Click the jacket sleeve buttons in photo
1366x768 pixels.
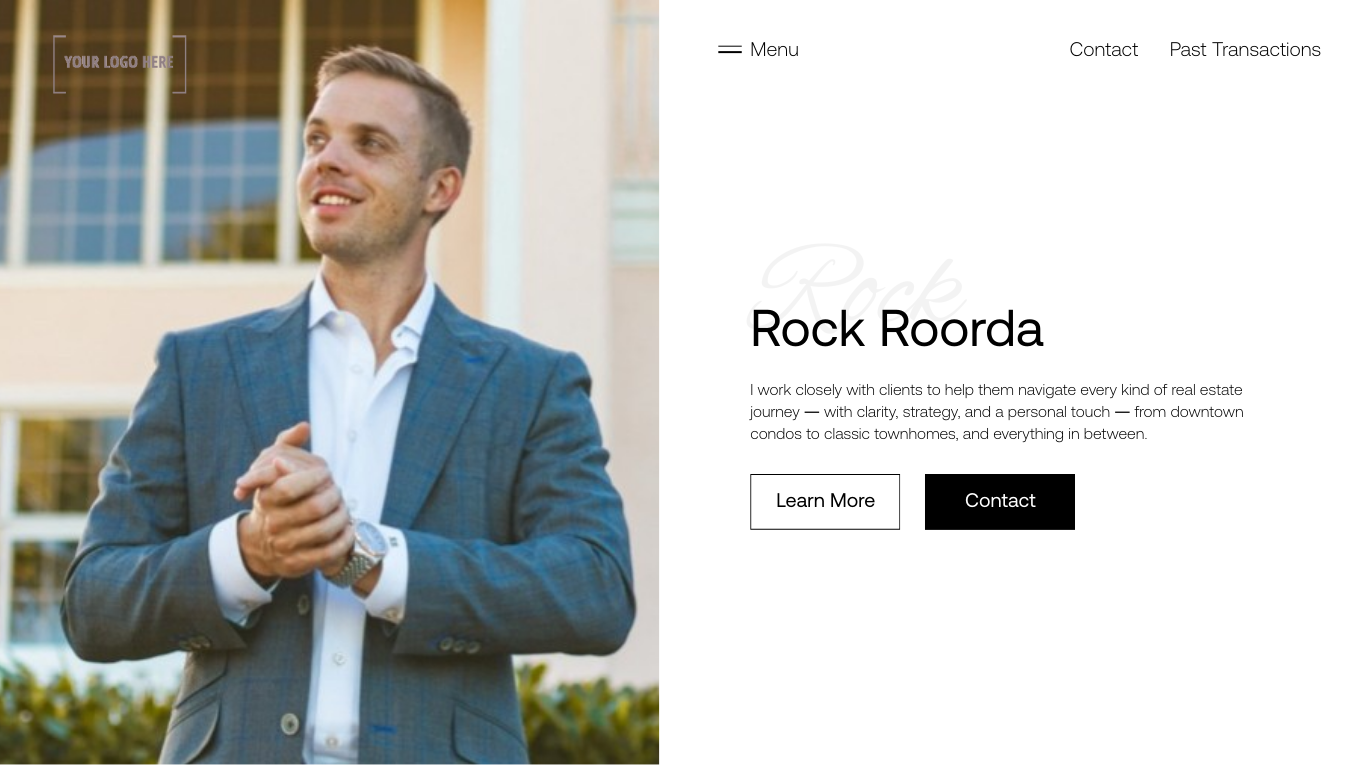click(459, 646)
